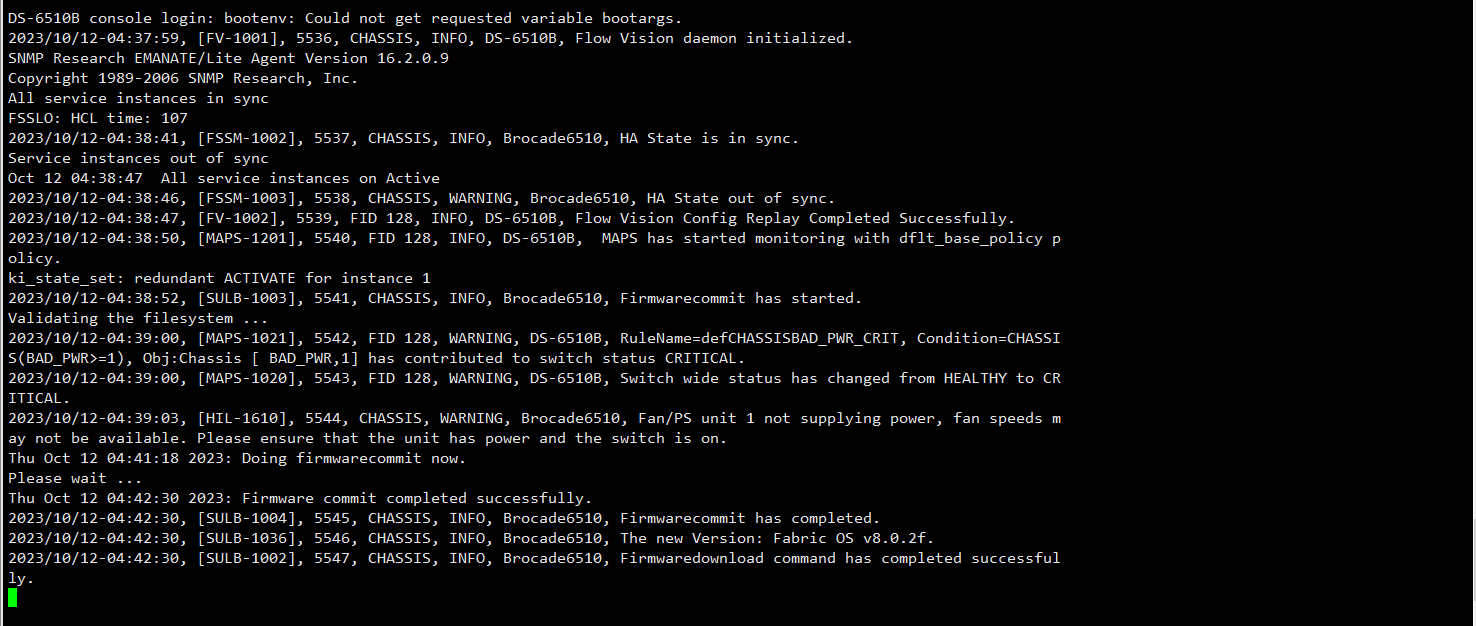Click 'All service instances in sync' line

[138, 98]
